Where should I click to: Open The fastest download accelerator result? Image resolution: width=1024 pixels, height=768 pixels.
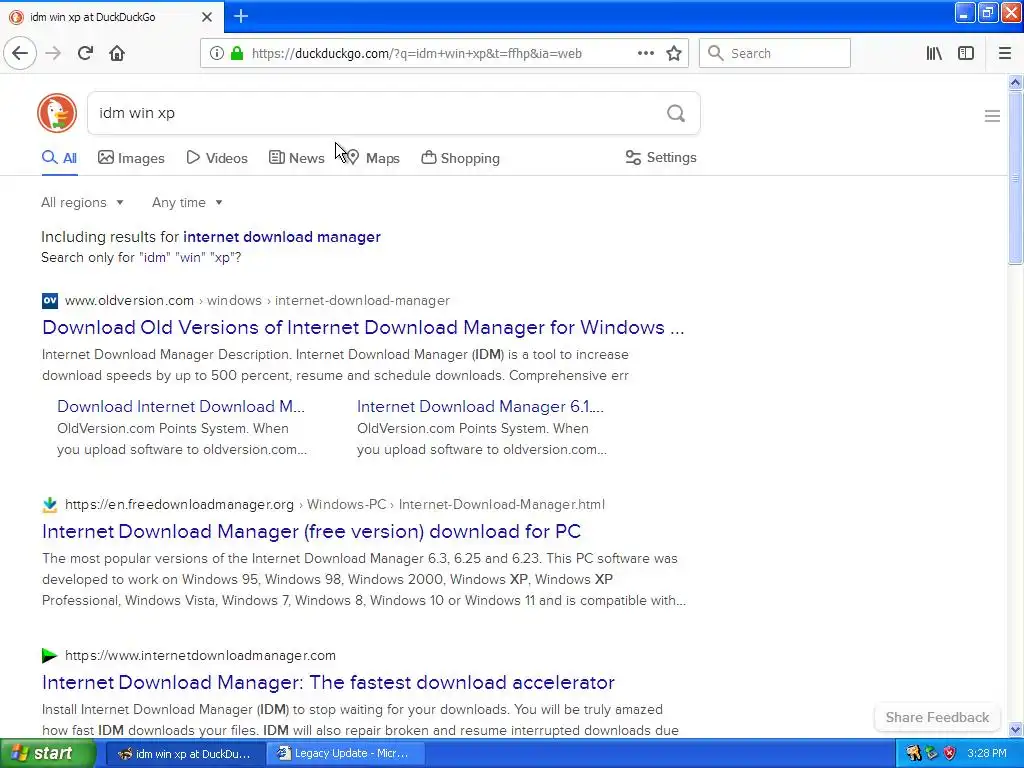pyautogui.click(x=328, y=682)
